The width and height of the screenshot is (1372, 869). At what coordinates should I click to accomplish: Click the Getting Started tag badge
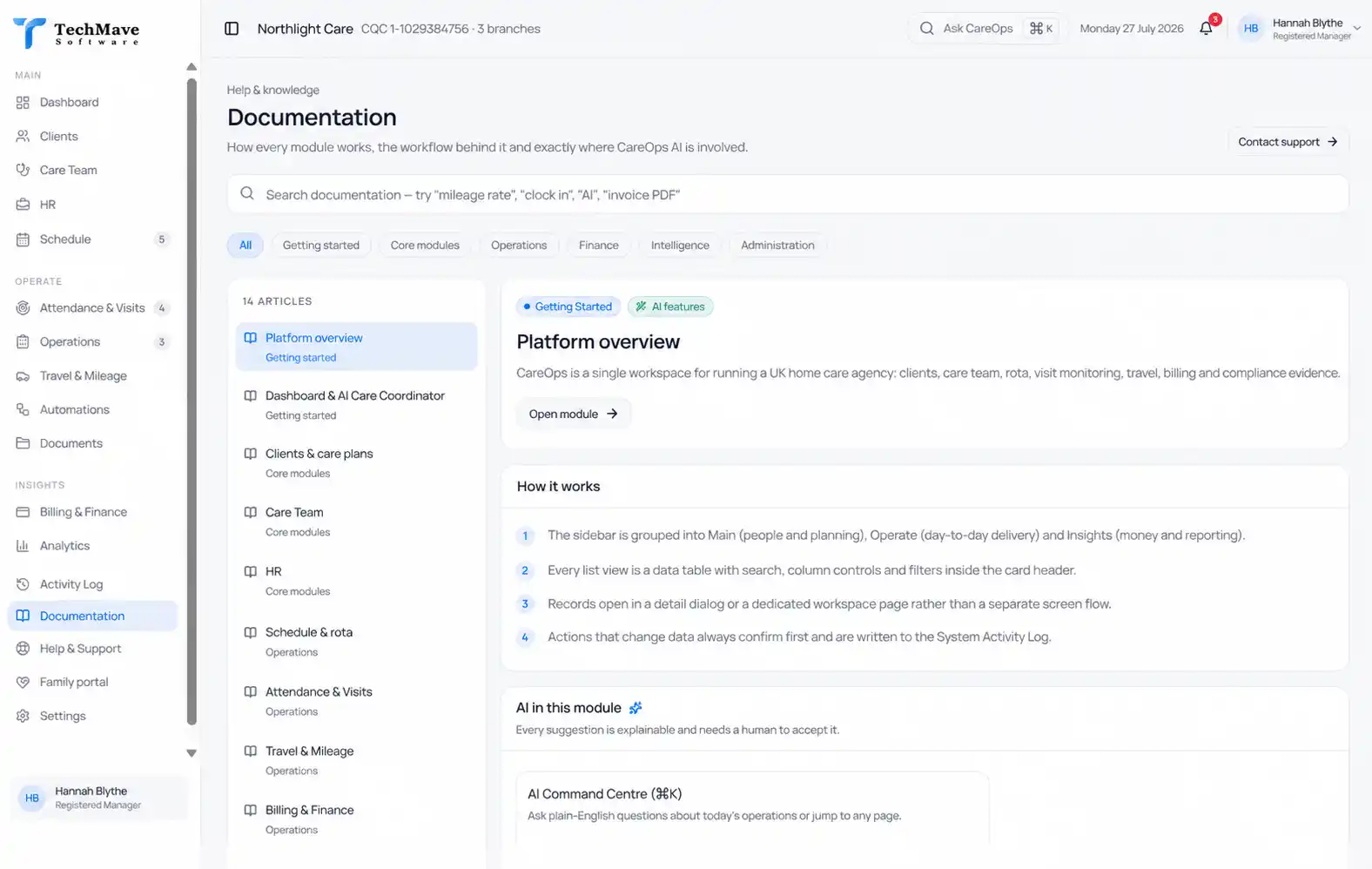tap(568, 307)
